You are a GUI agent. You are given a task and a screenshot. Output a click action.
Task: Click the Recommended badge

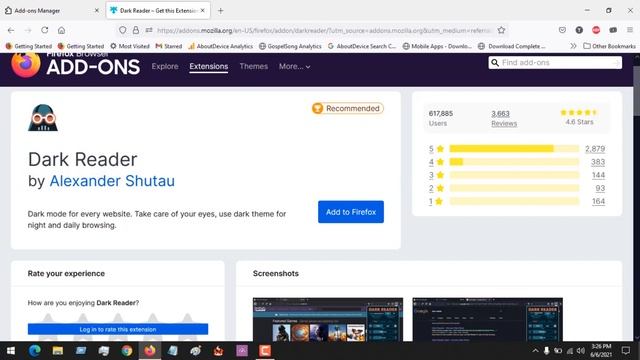tap(347, 108)
